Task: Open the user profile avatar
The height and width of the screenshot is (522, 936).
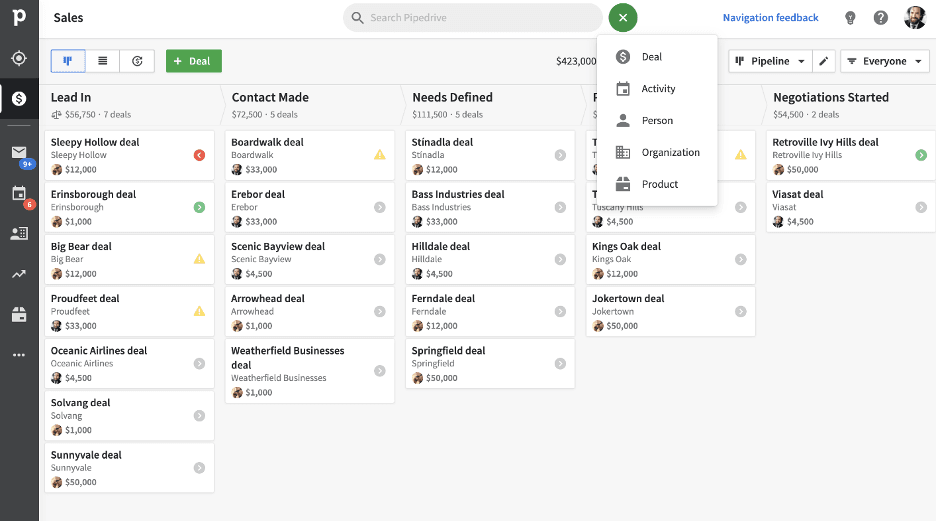Action: (x=915, y=18)
